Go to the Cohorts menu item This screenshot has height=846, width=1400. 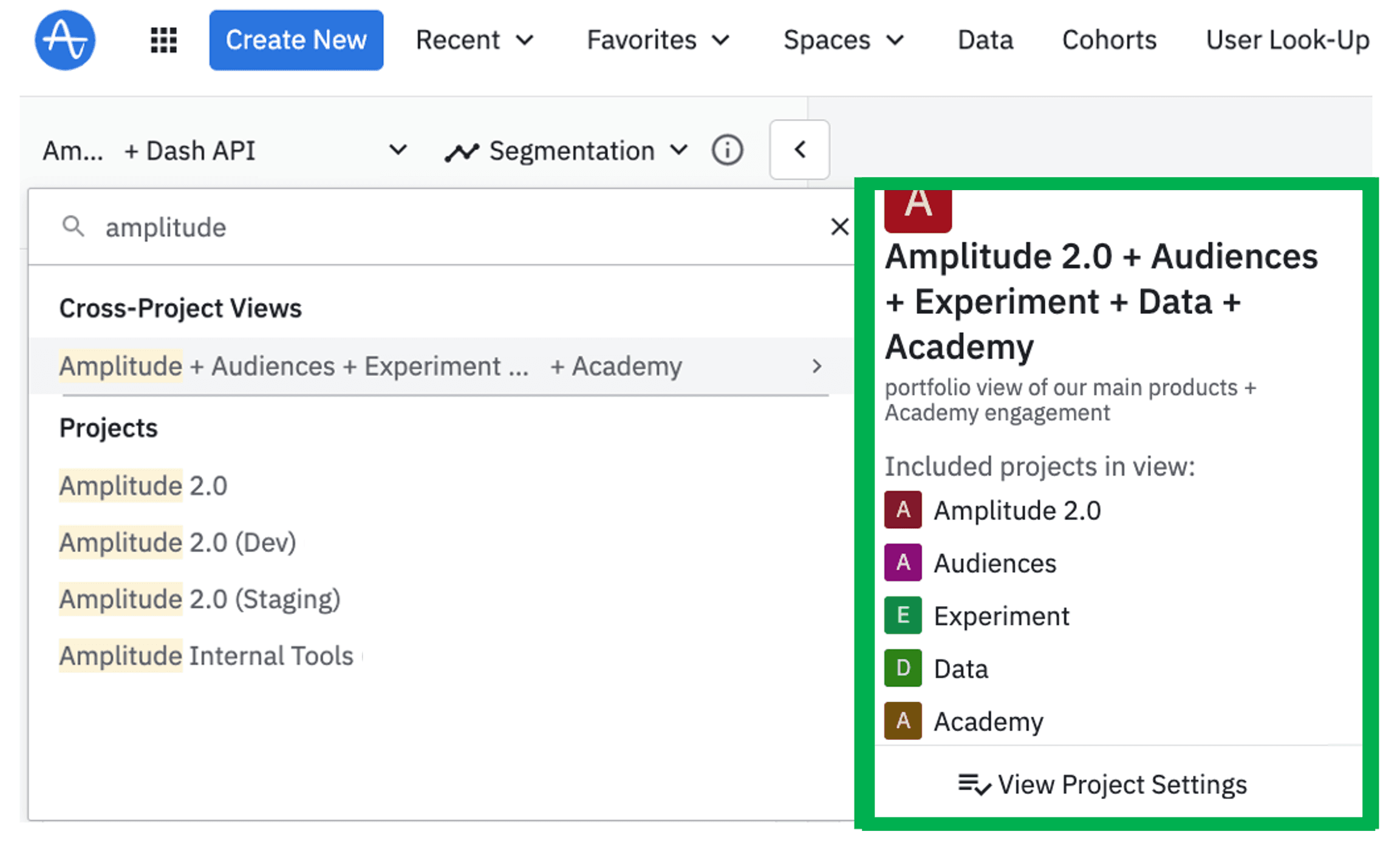pos(1109,40)
